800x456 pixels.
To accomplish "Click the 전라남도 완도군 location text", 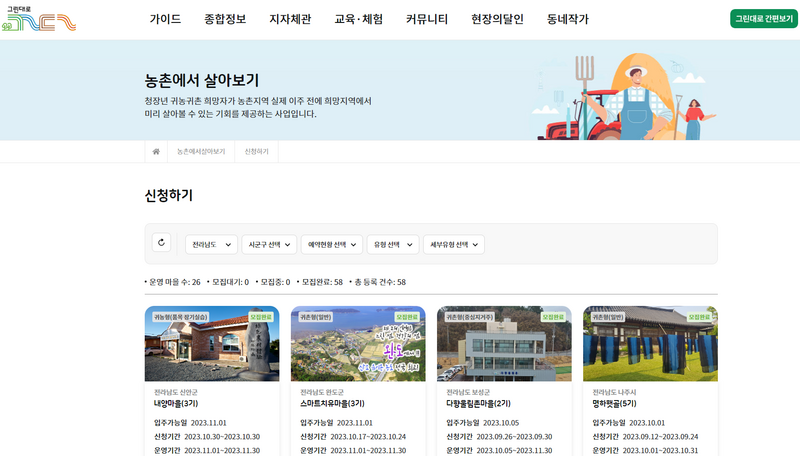I will [x=322, y=392].
